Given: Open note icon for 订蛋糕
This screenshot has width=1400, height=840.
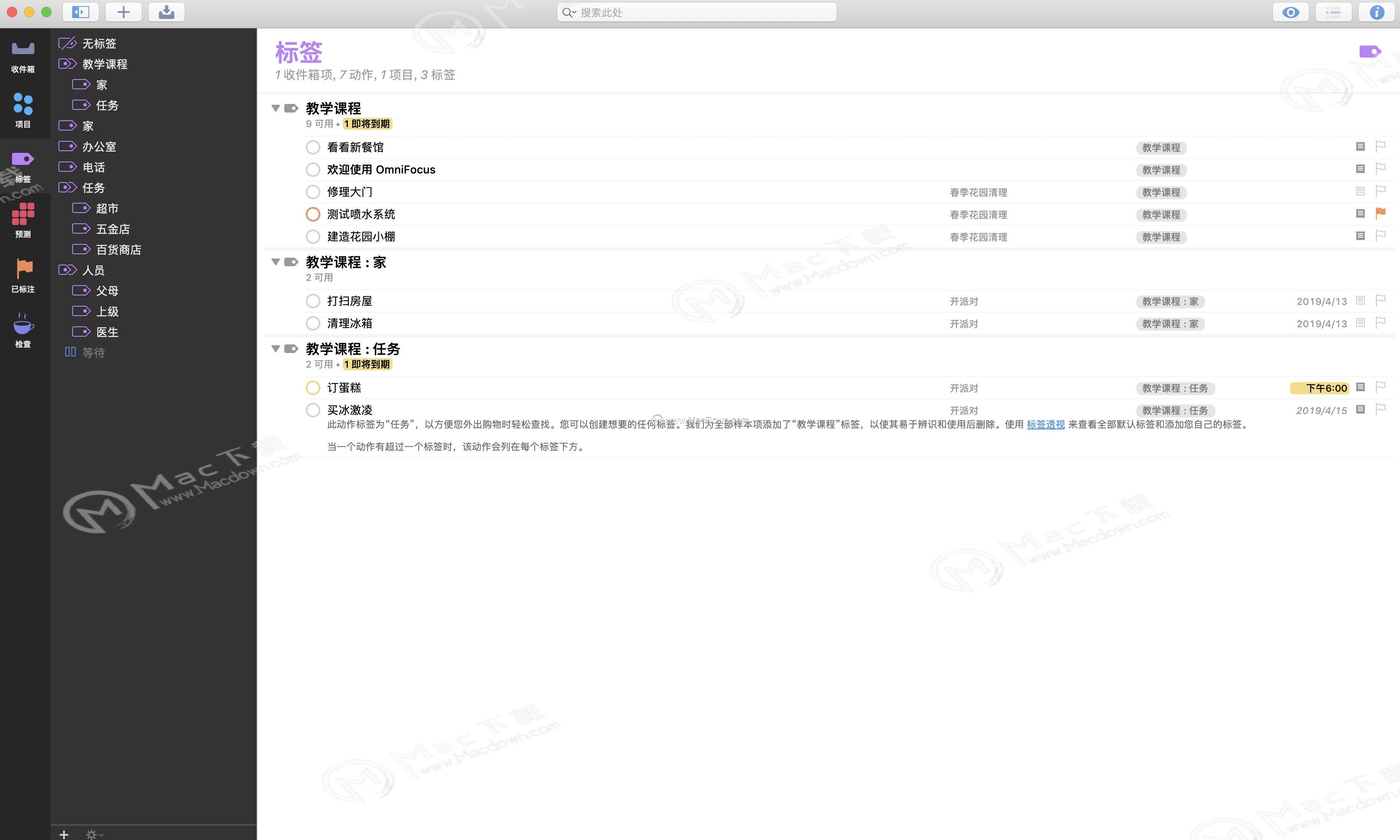Looking at the screenshot, I should click(x=1360, y=387).
